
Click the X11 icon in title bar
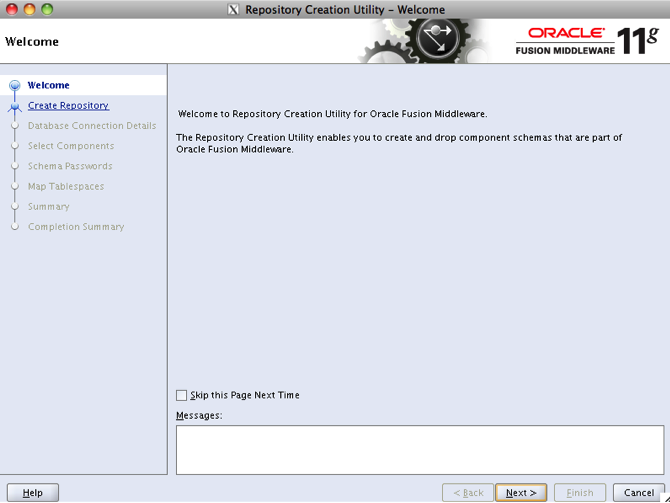[x=233, y=10]
